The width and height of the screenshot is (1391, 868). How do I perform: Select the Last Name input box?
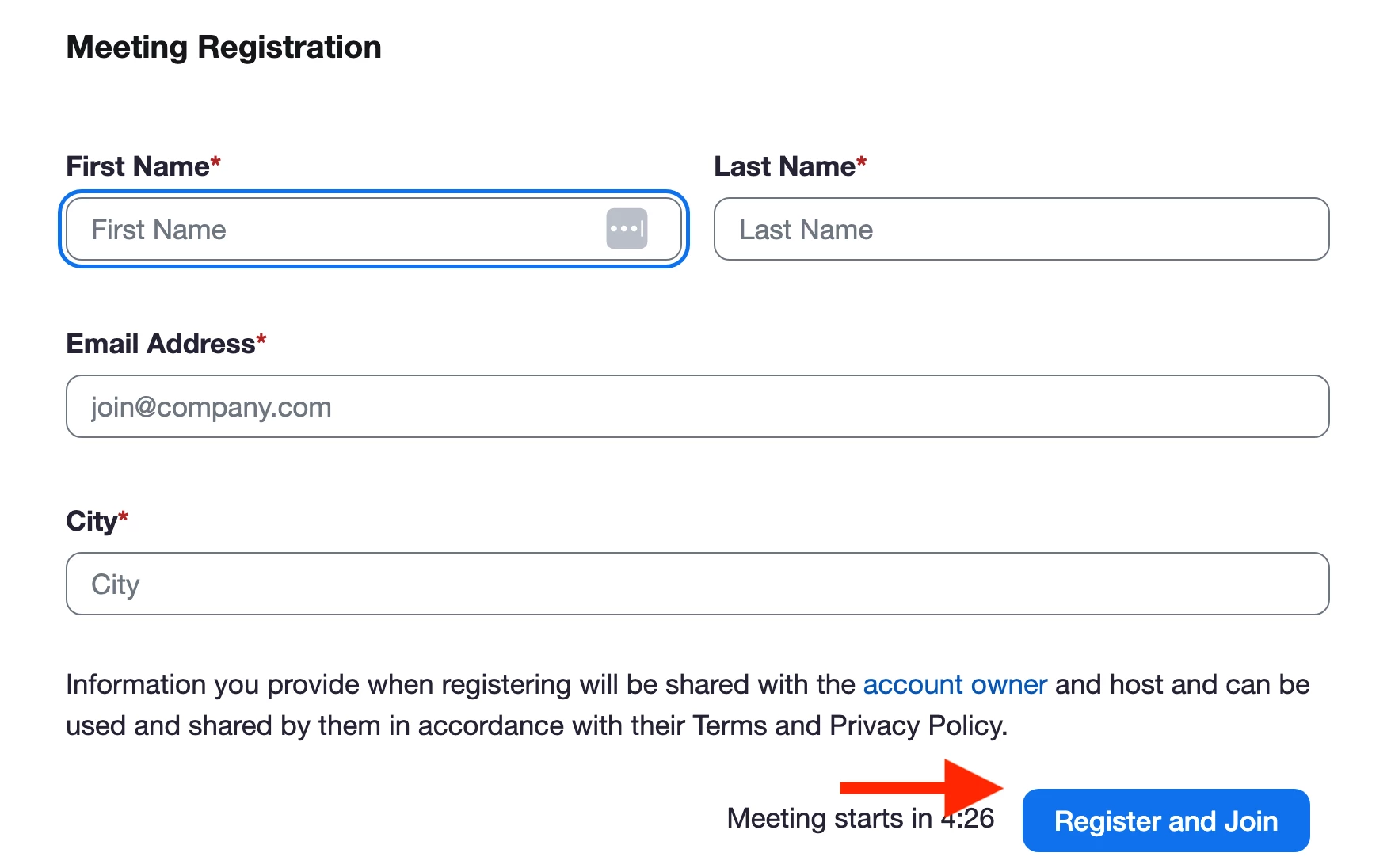pos(1021,229)
